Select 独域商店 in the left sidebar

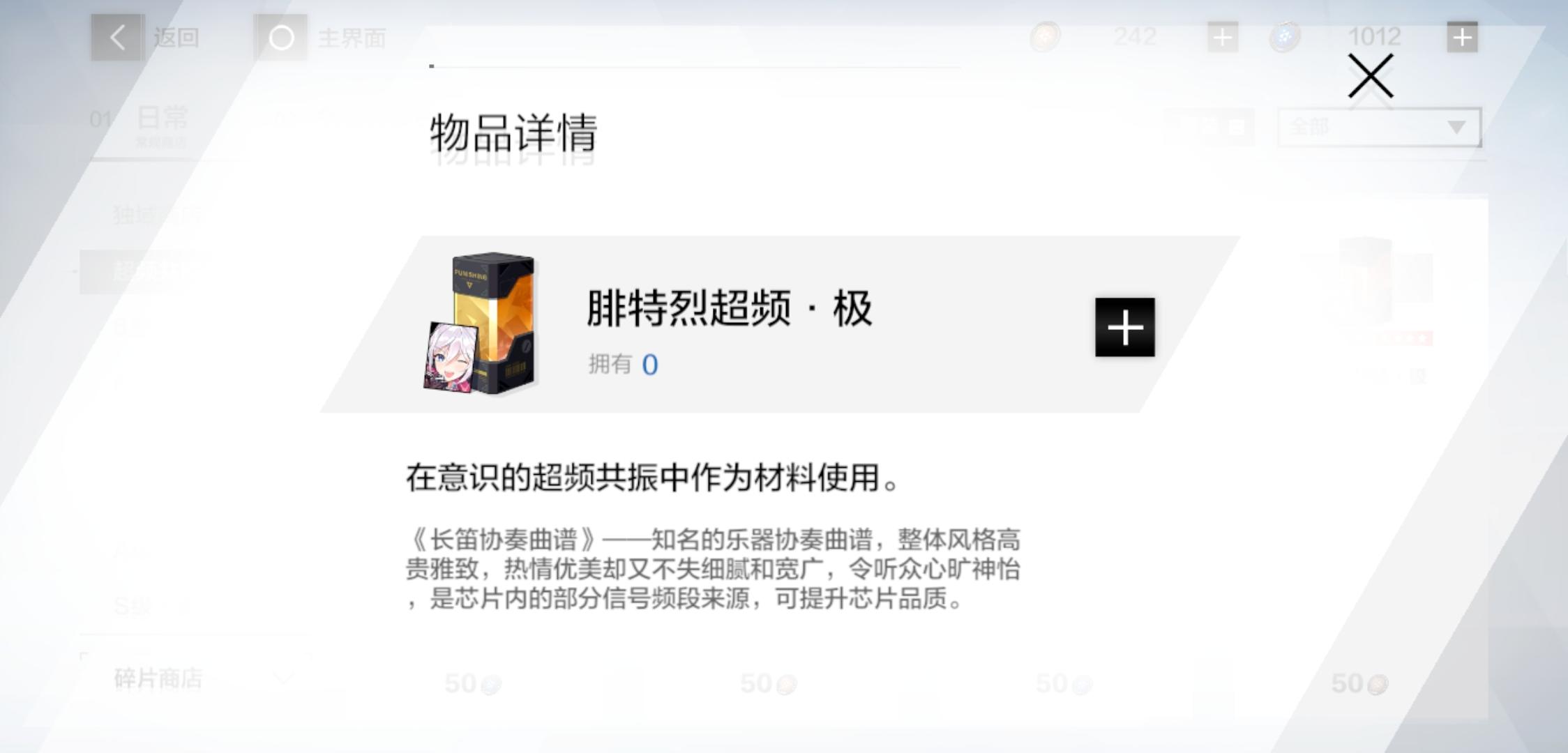[x=157, y=214]
